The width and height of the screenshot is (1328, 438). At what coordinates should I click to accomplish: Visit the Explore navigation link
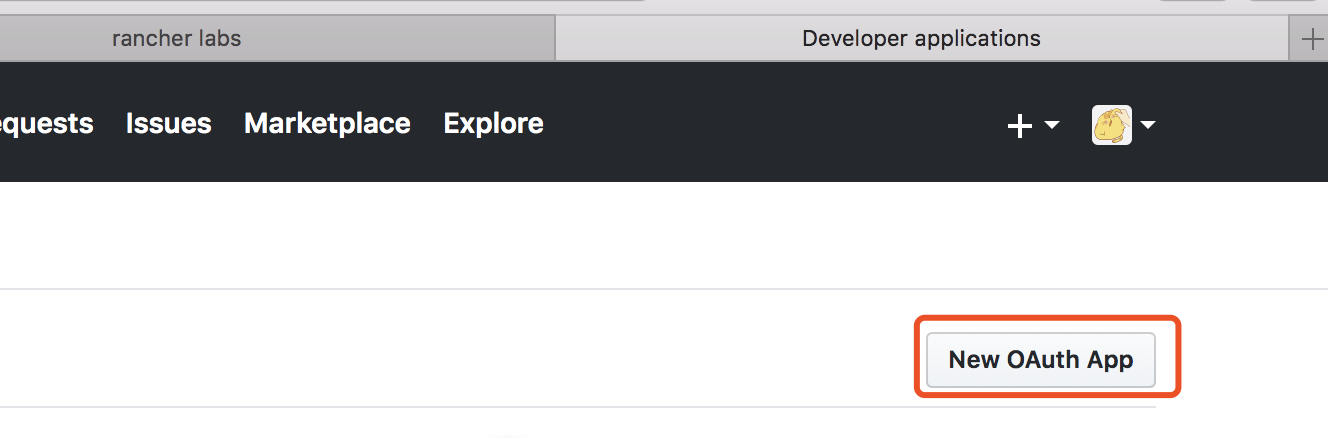pos(493,123)
